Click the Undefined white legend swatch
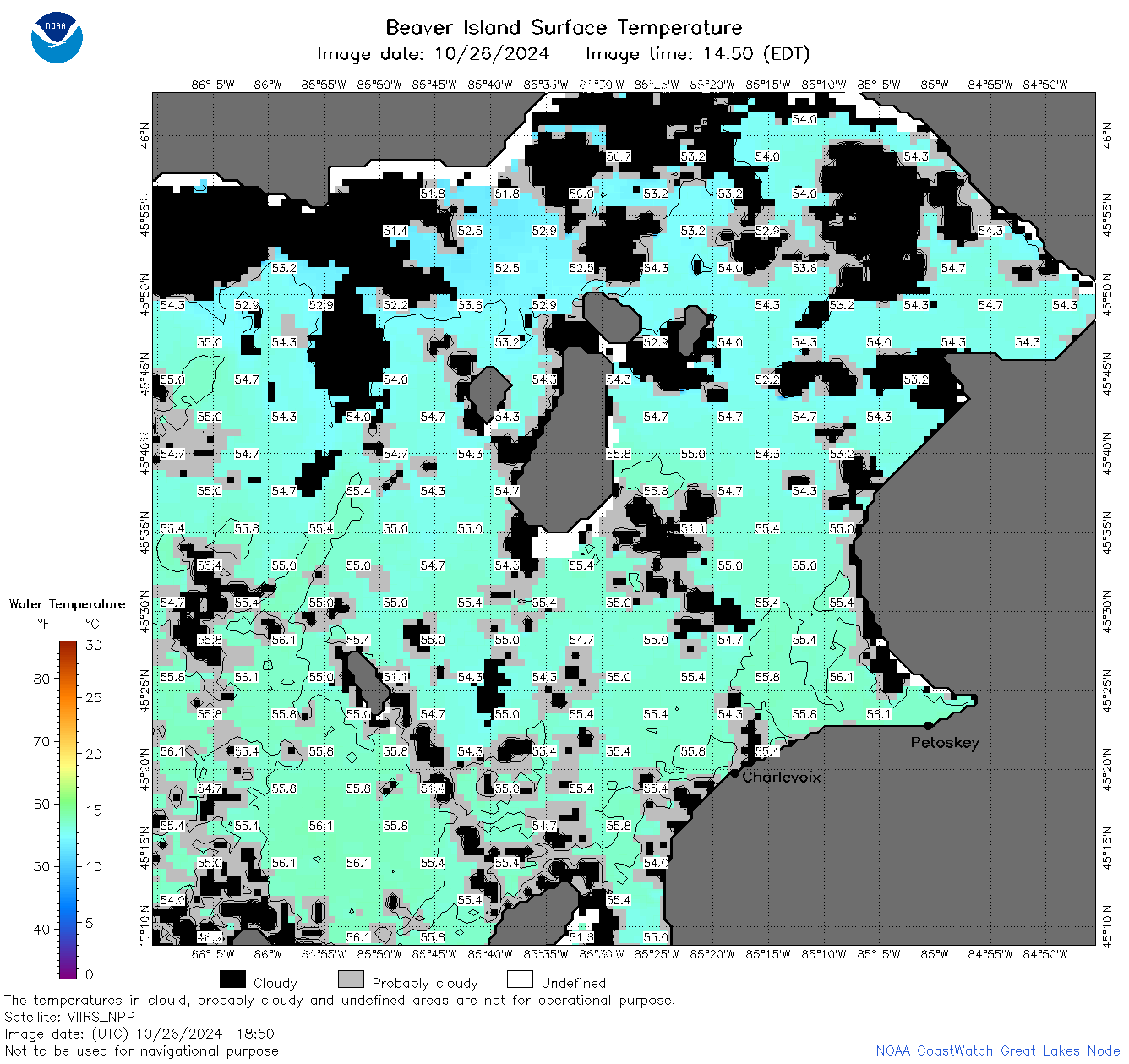This screenshot has width=1129, height=1064. (x=520, y=979)
